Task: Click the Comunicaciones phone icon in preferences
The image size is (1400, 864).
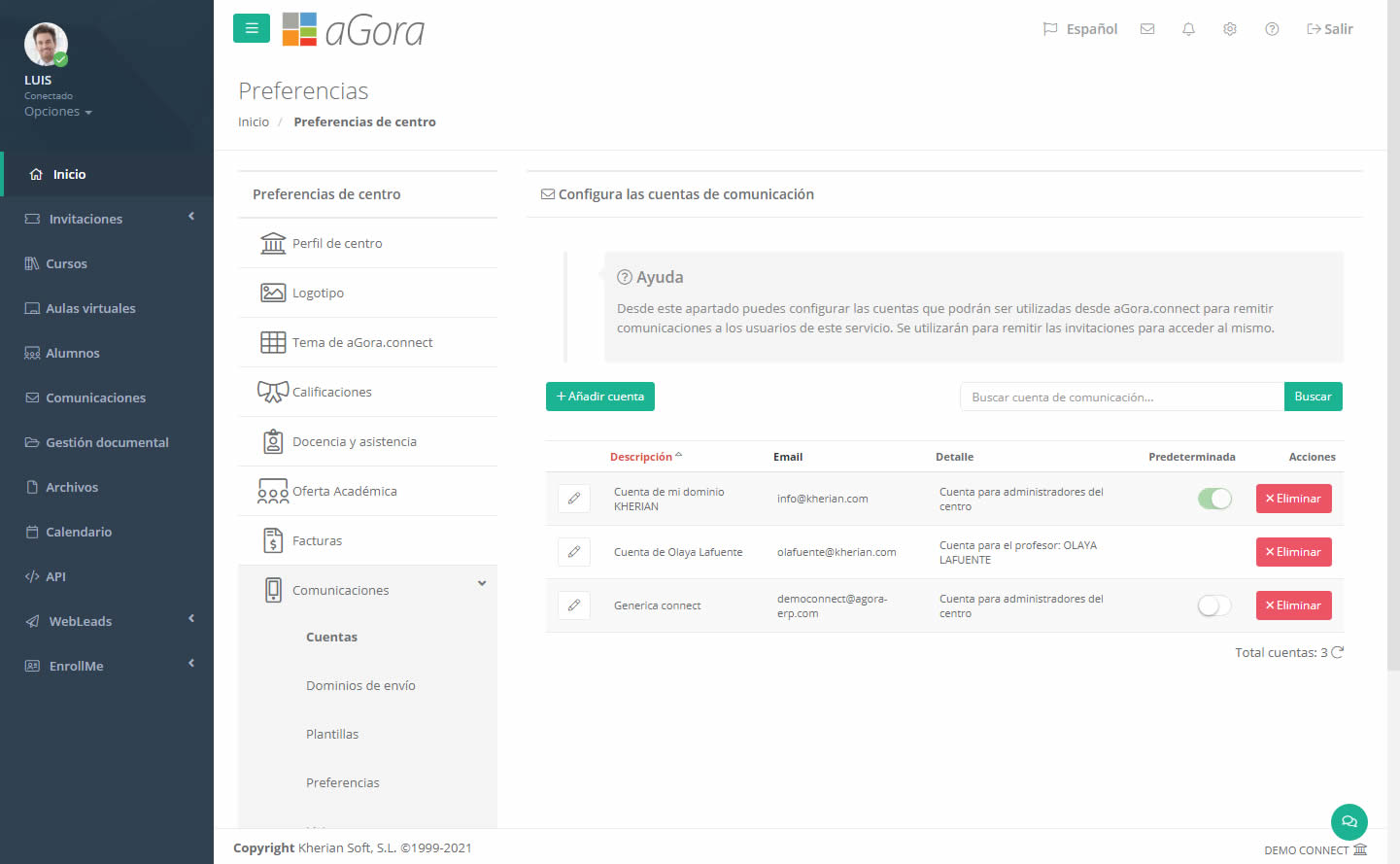Action: pyautogui.click(x=273, y=590)
